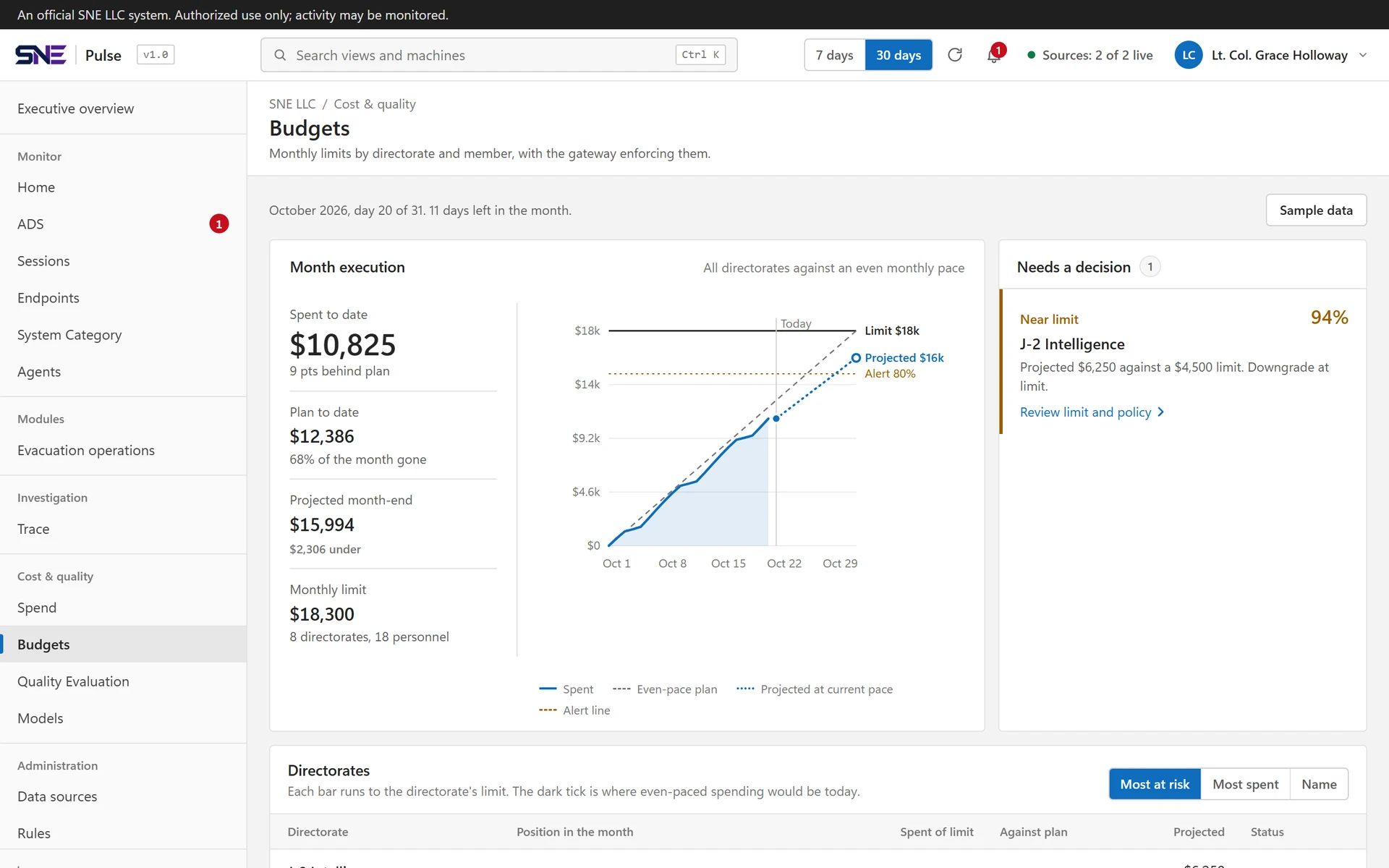Open the notifications bell

coord(994,55)
